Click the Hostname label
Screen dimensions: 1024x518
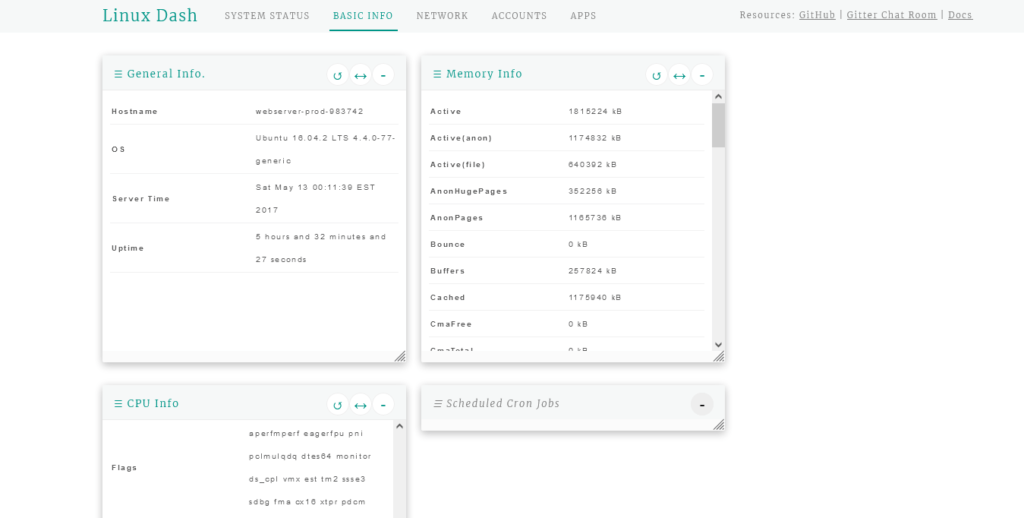135,112
